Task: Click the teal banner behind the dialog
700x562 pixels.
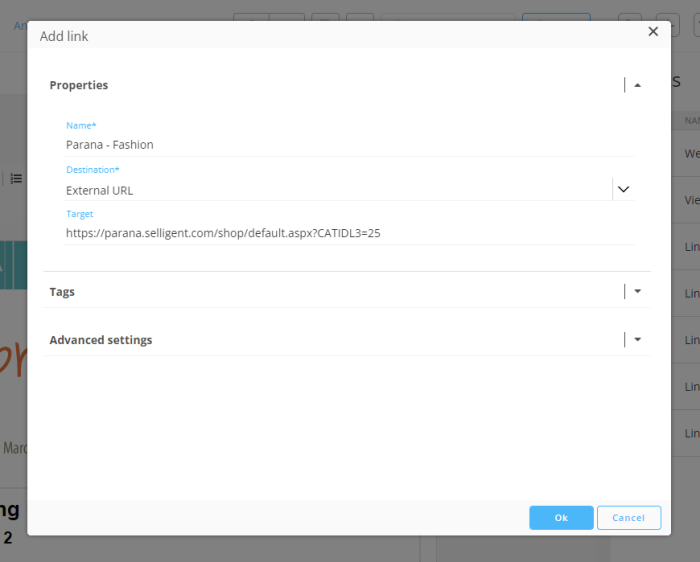Action: coord(13,265)
